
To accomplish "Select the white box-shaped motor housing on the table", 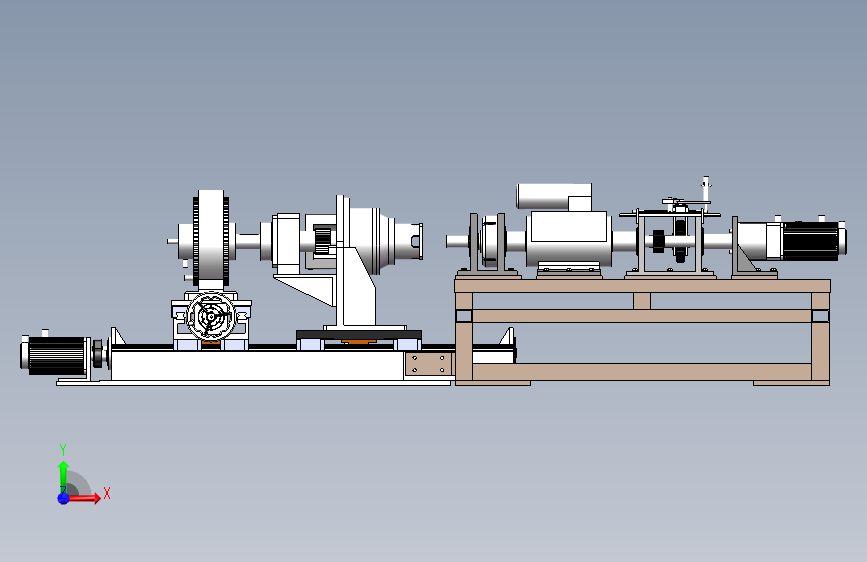I will pos(568,238).
